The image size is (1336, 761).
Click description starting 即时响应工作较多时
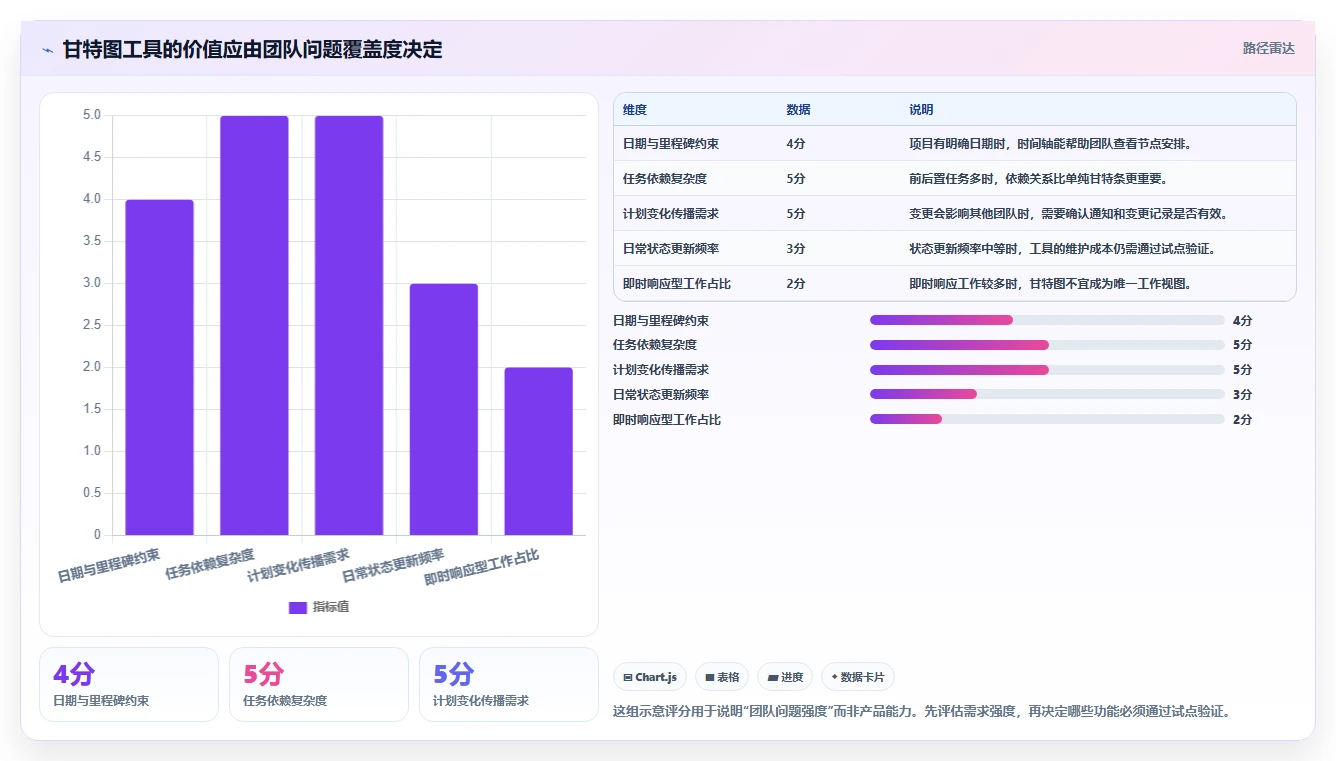(x=1050, y=284)
